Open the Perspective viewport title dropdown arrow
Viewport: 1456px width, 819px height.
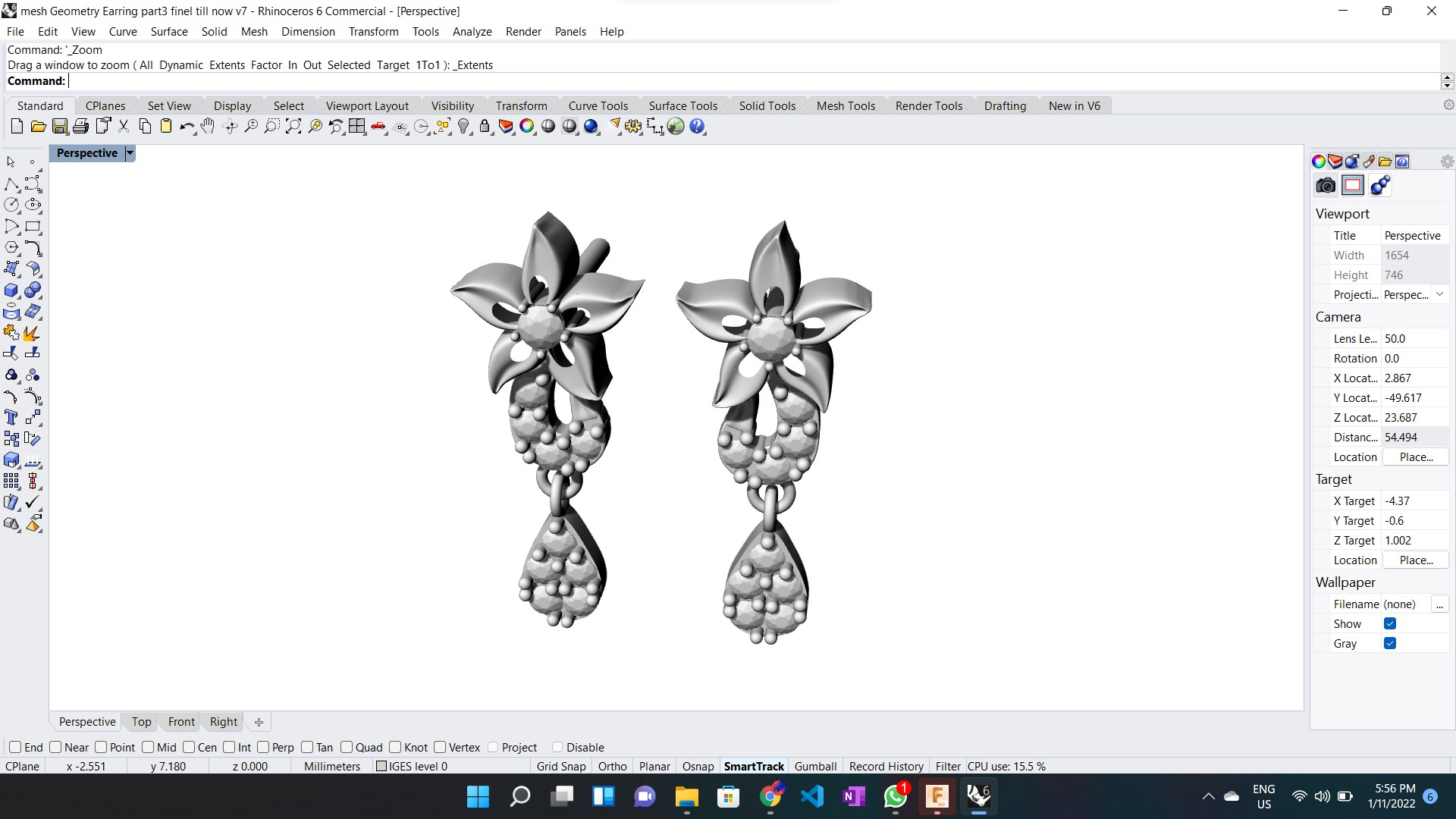click(130, 153)
